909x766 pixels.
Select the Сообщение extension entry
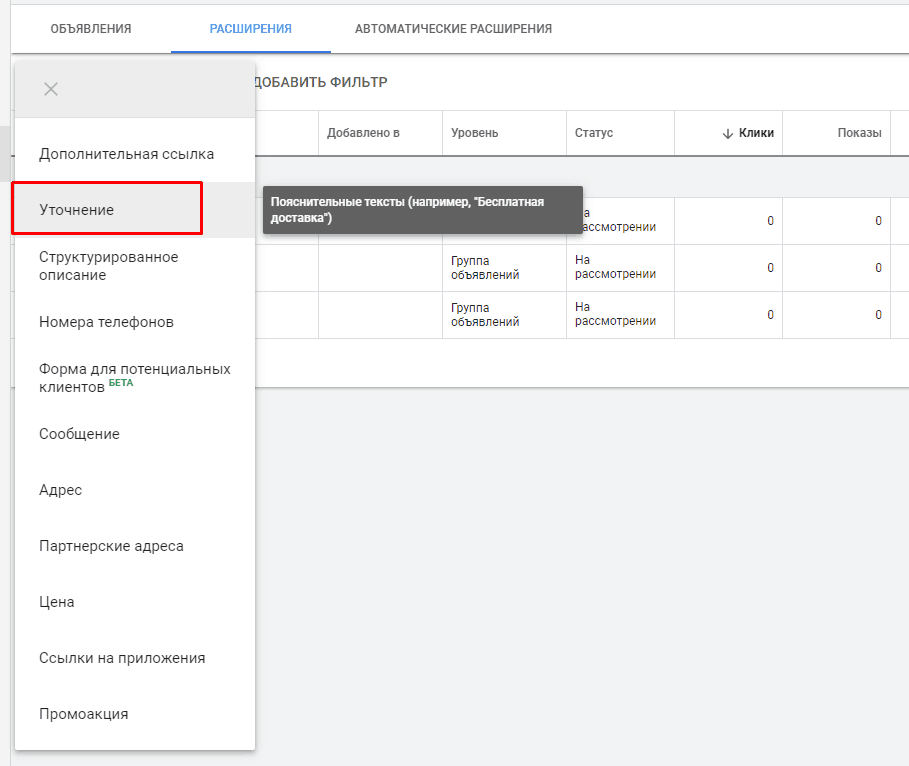tap(78, 433)
